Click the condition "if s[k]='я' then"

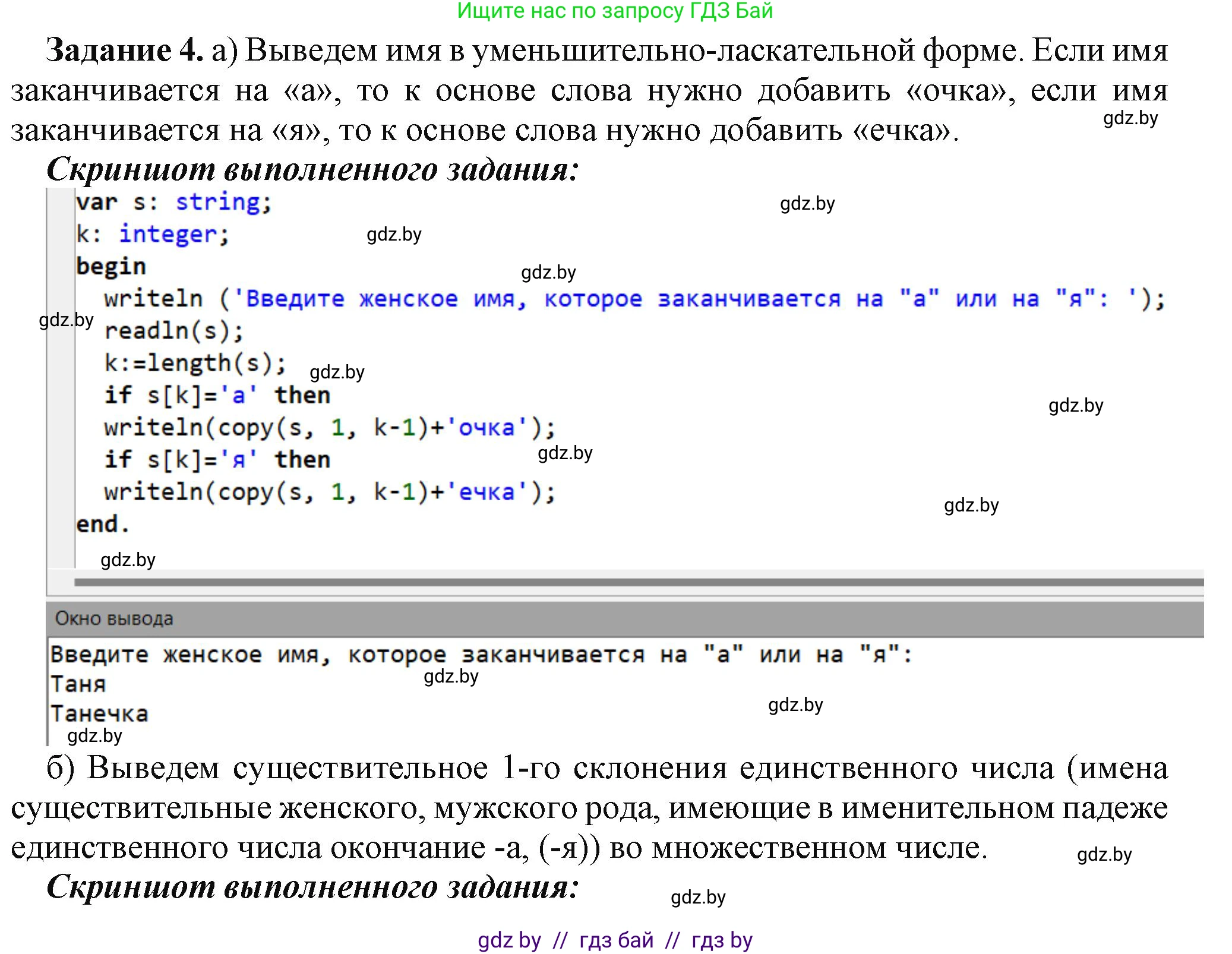coord(217,459)
